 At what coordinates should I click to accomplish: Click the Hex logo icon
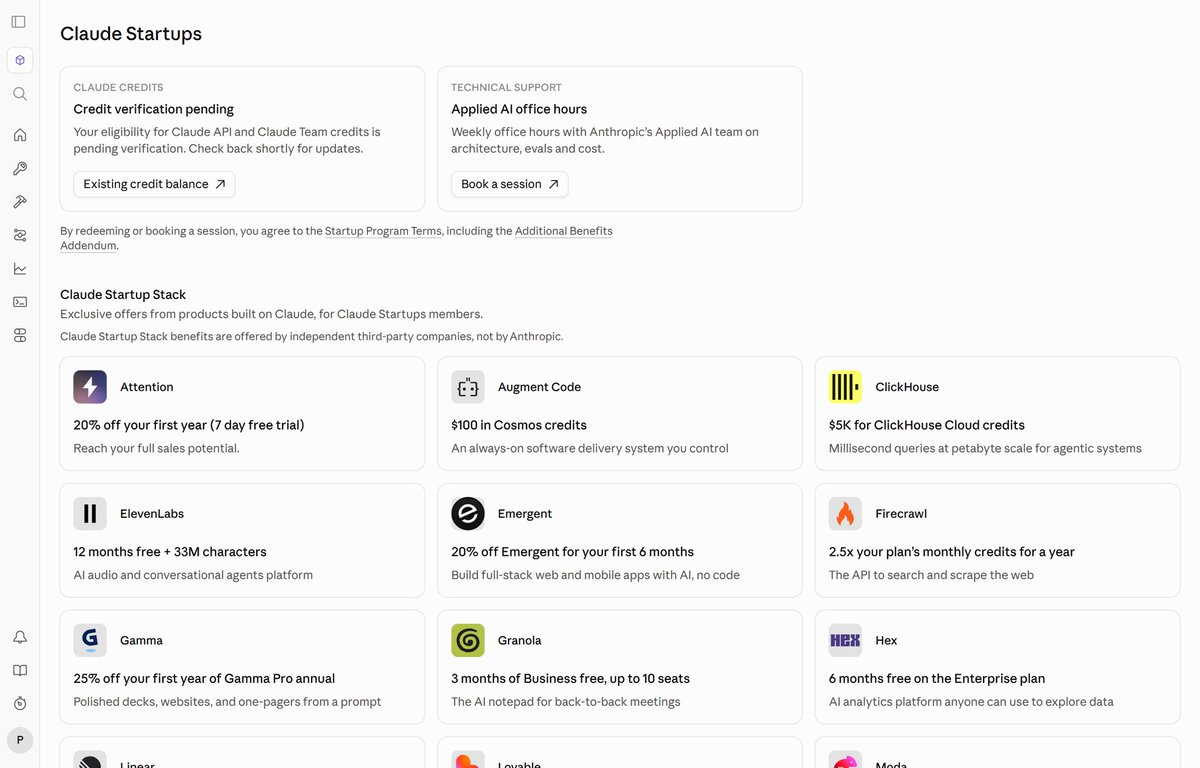click(x=845, y=640)
